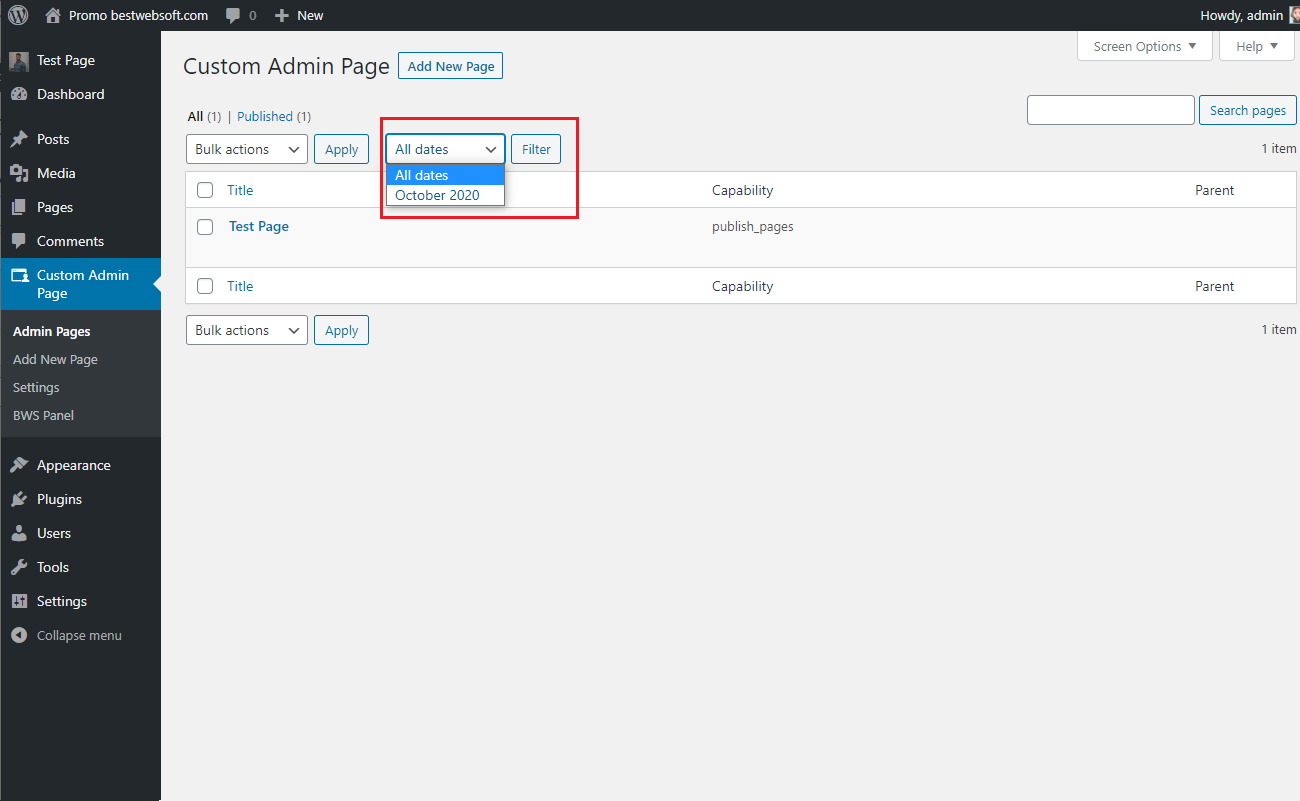
Task: Open the WordPress logo menu
Action: click(18, 15)
